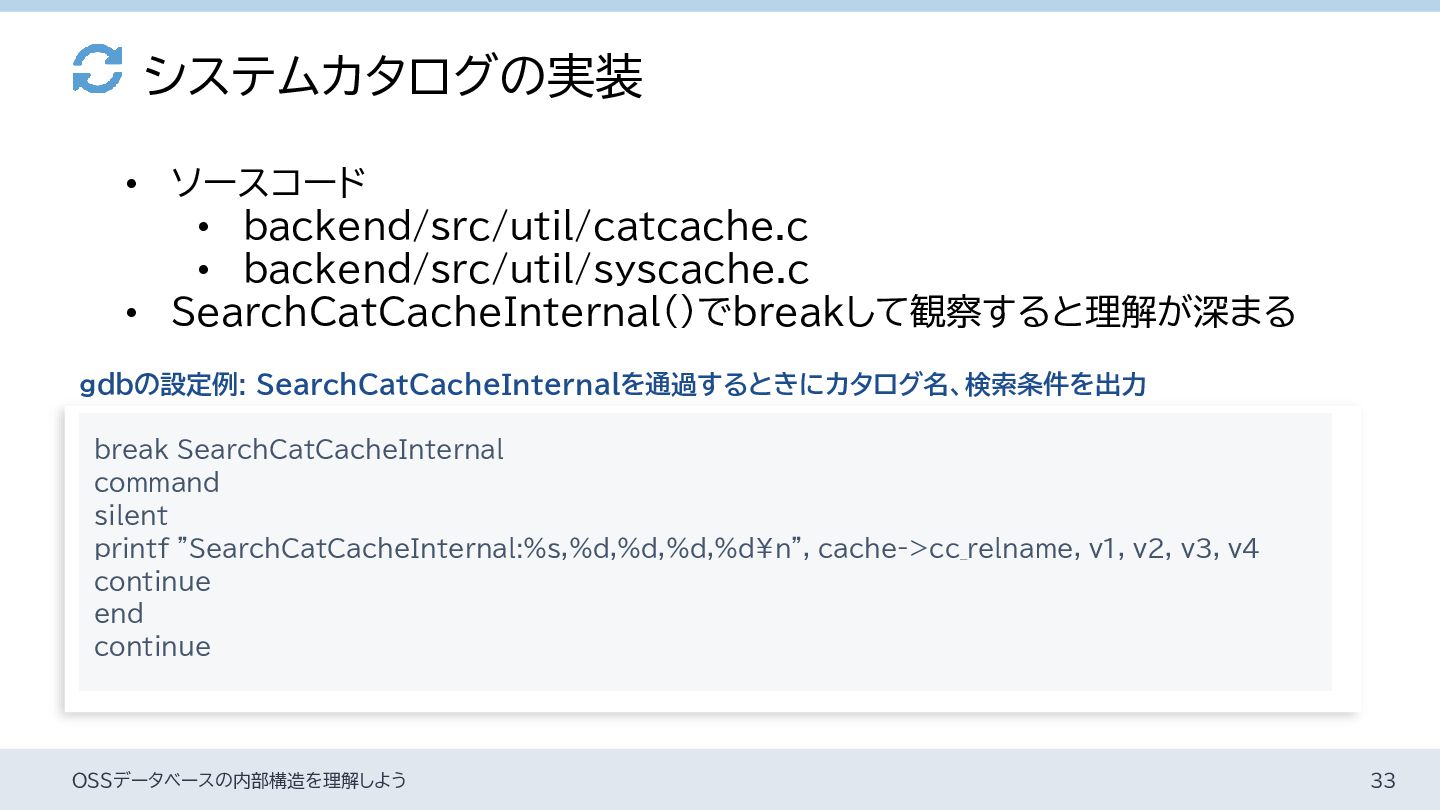Click the silent code line
Viewport: 1440px width, 810px height.
[131, 516]
